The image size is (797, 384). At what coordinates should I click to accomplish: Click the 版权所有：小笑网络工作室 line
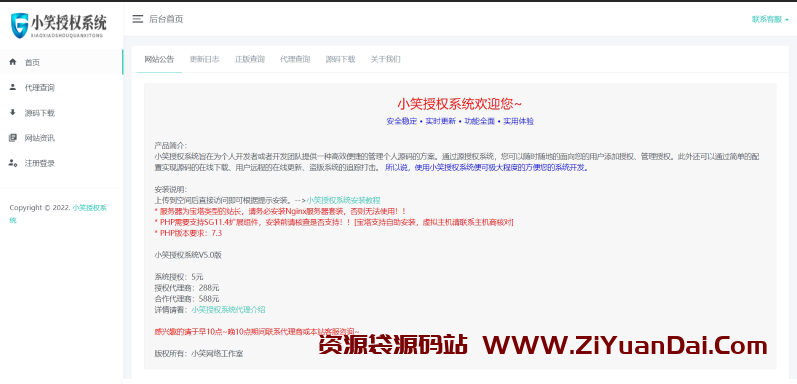tap(199, 353)
